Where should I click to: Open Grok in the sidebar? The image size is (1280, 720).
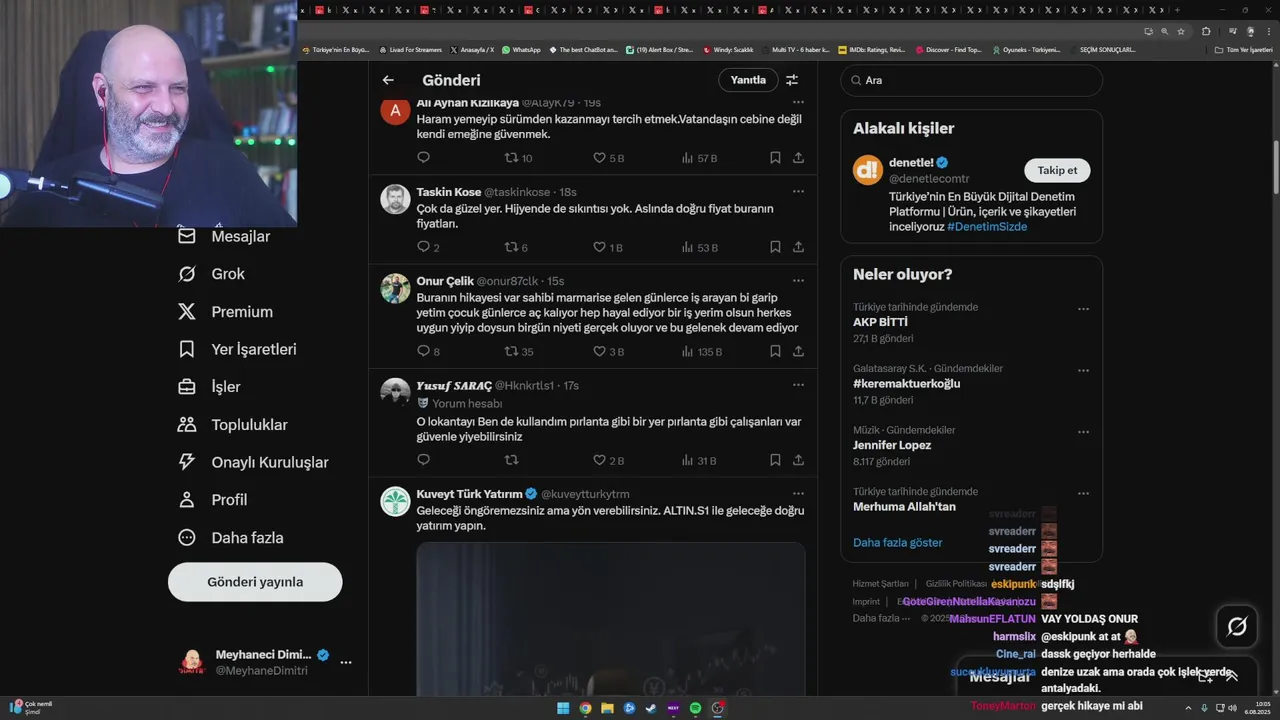coord(212,274)
